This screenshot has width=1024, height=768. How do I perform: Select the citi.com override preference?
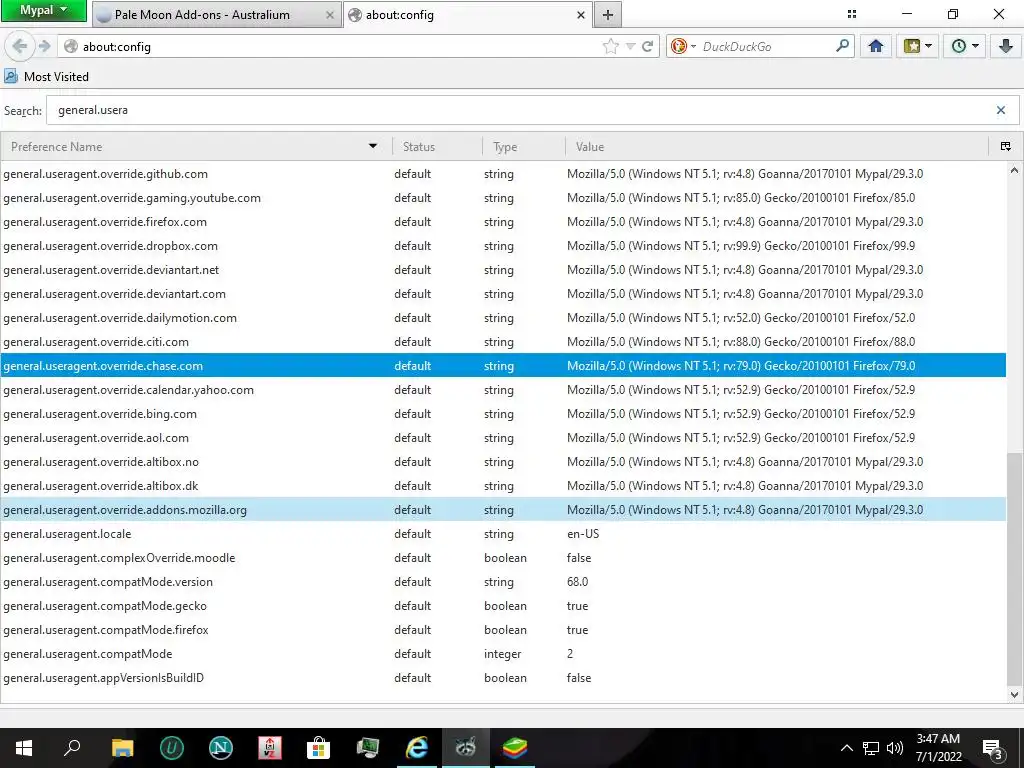tap(503, 342)
